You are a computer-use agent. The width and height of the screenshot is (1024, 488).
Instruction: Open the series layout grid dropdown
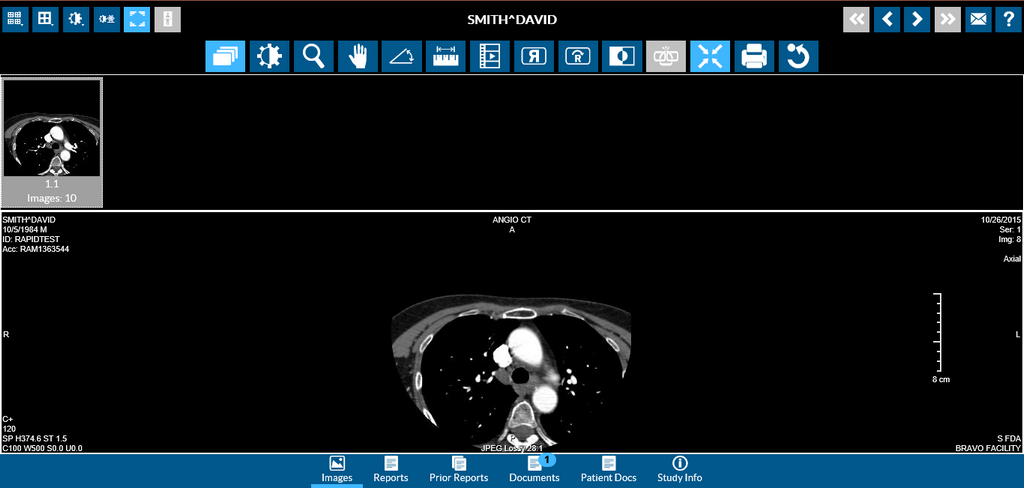tap(15, 19)
